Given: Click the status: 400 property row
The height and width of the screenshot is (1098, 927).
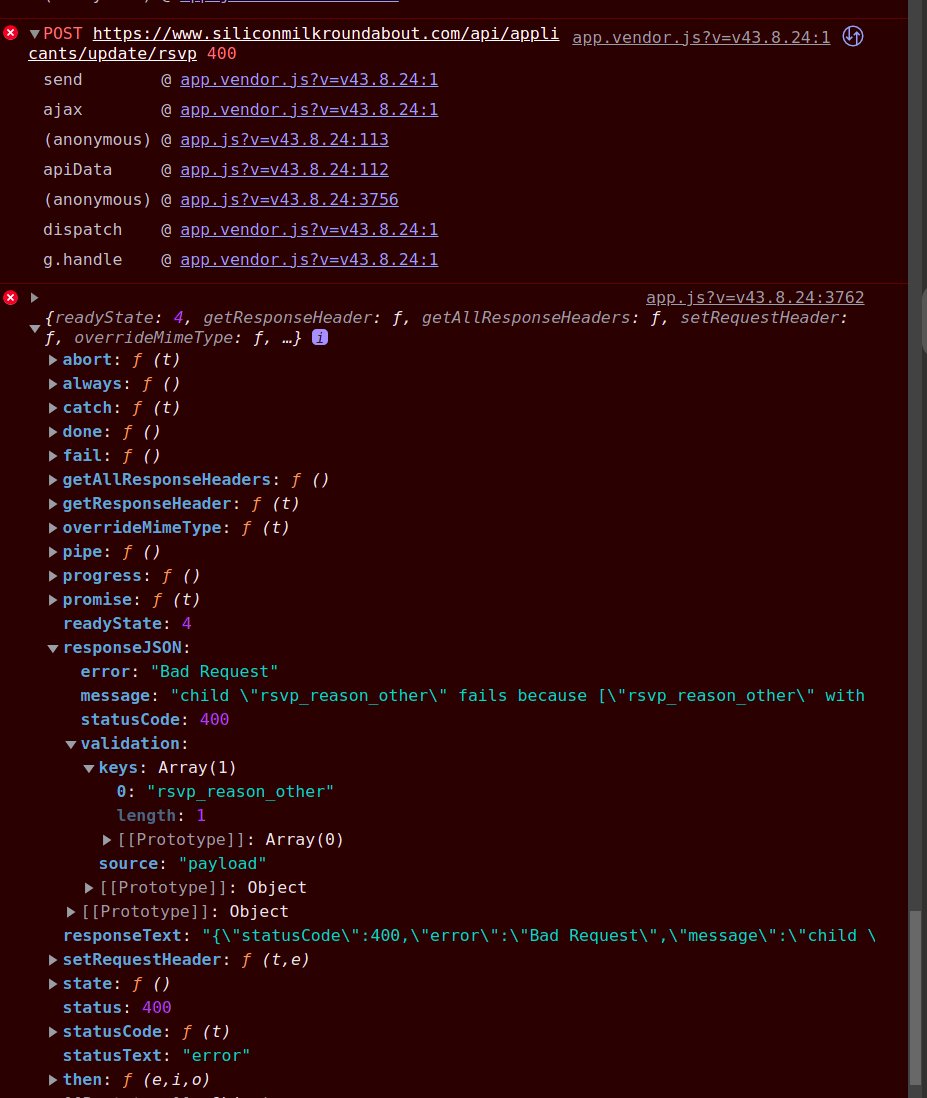Looking at the screenshot, I should (x=117, y=1008).
